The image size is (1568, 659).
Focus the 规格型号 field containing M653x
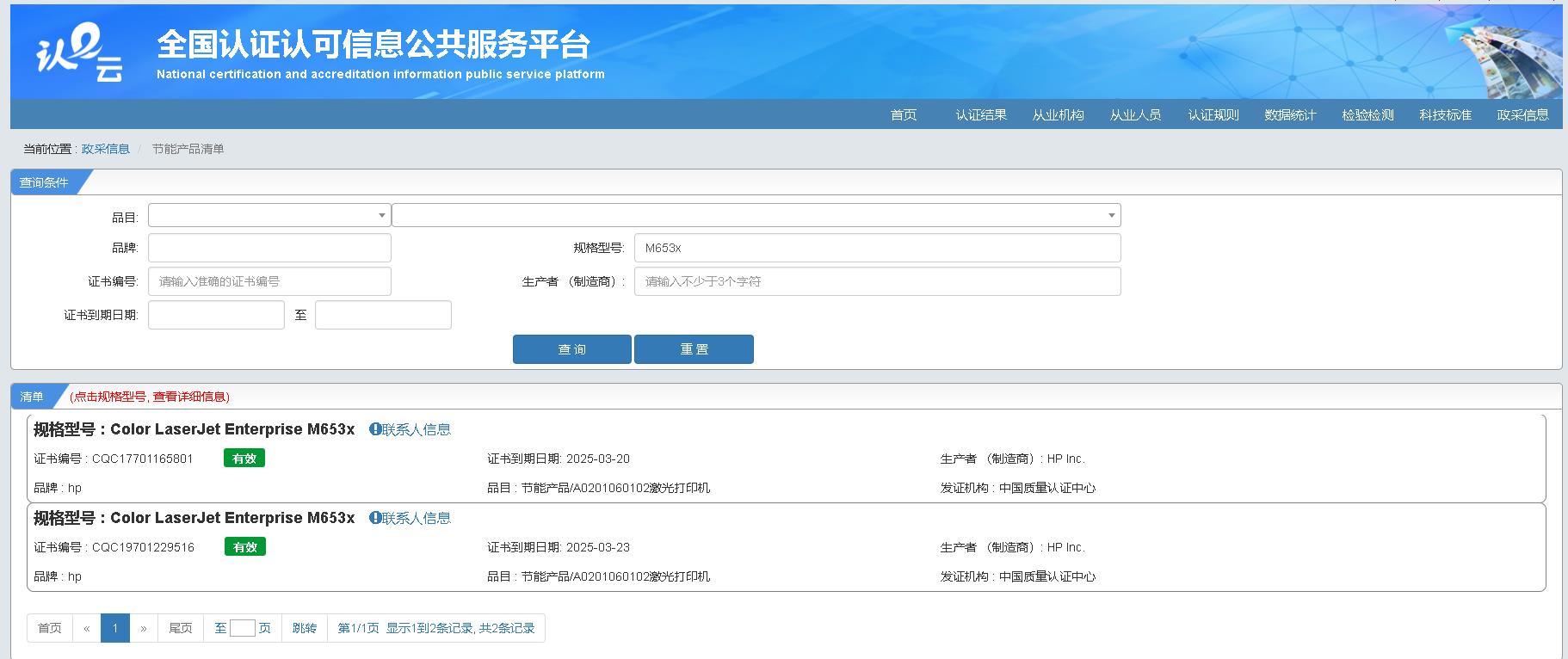click(878, 248)
